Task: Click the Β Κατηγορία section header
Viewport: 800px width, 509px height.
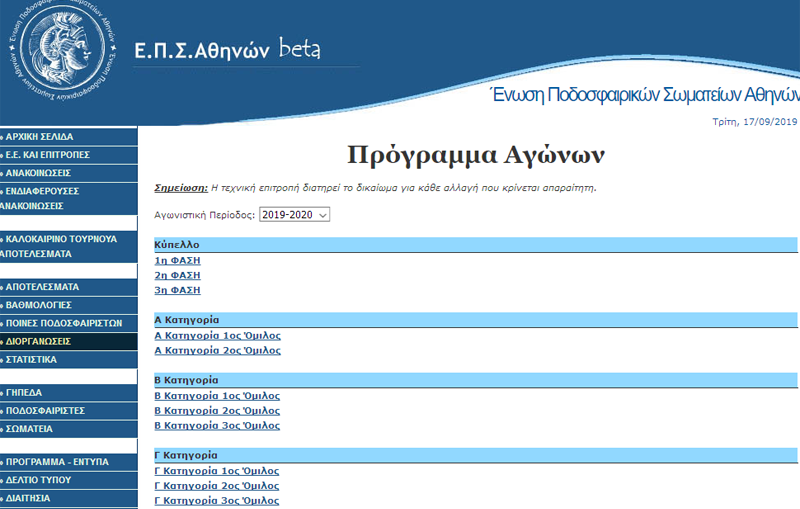Action: [x=476, y=380]
